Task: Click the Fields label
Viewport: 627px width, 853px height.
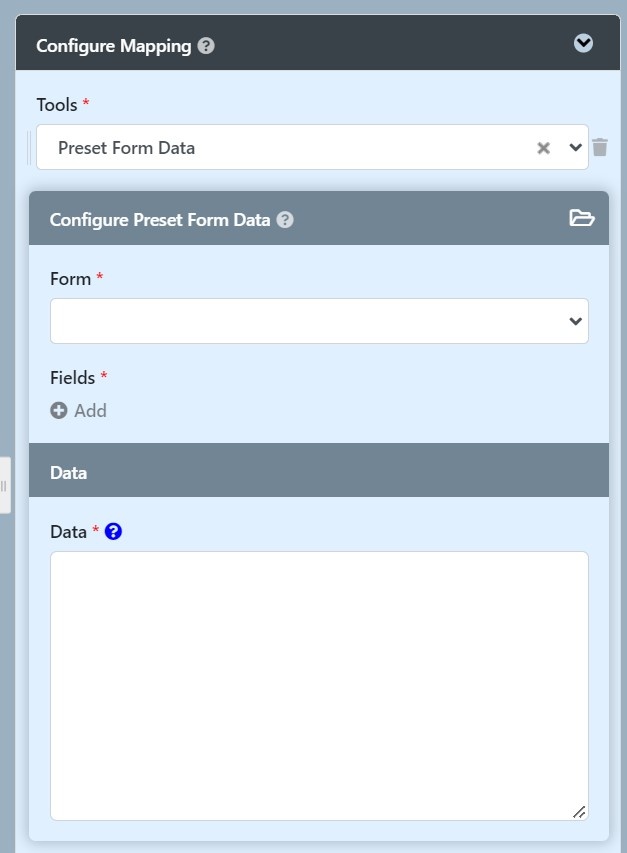Action: pos(72,378)
